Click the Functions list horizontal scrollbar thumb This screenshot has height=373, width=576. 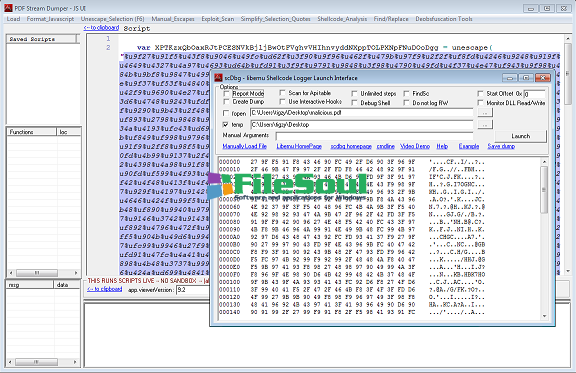pos(37,273)
